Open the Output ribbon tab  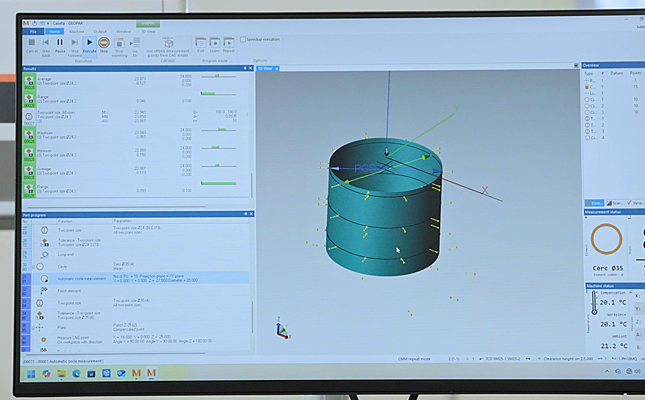tap(100, 31)
